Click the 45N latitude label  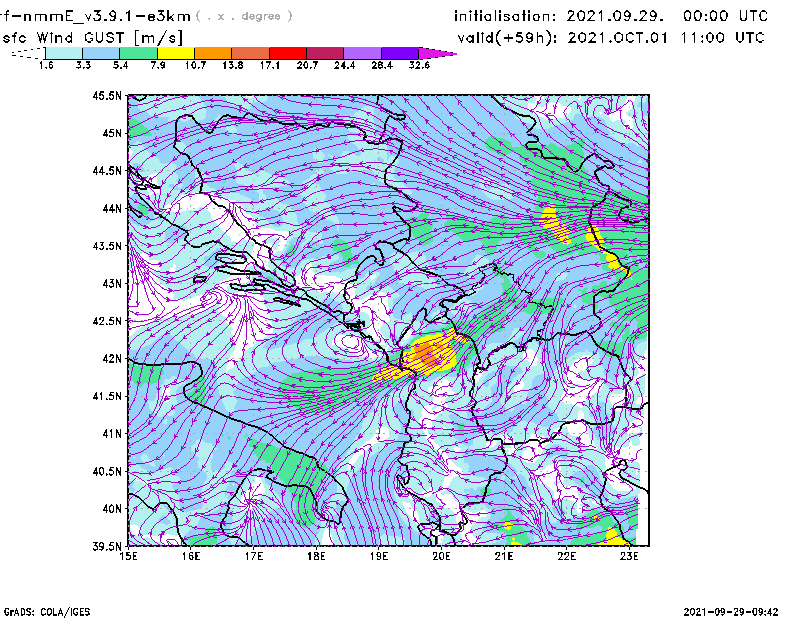112,133
